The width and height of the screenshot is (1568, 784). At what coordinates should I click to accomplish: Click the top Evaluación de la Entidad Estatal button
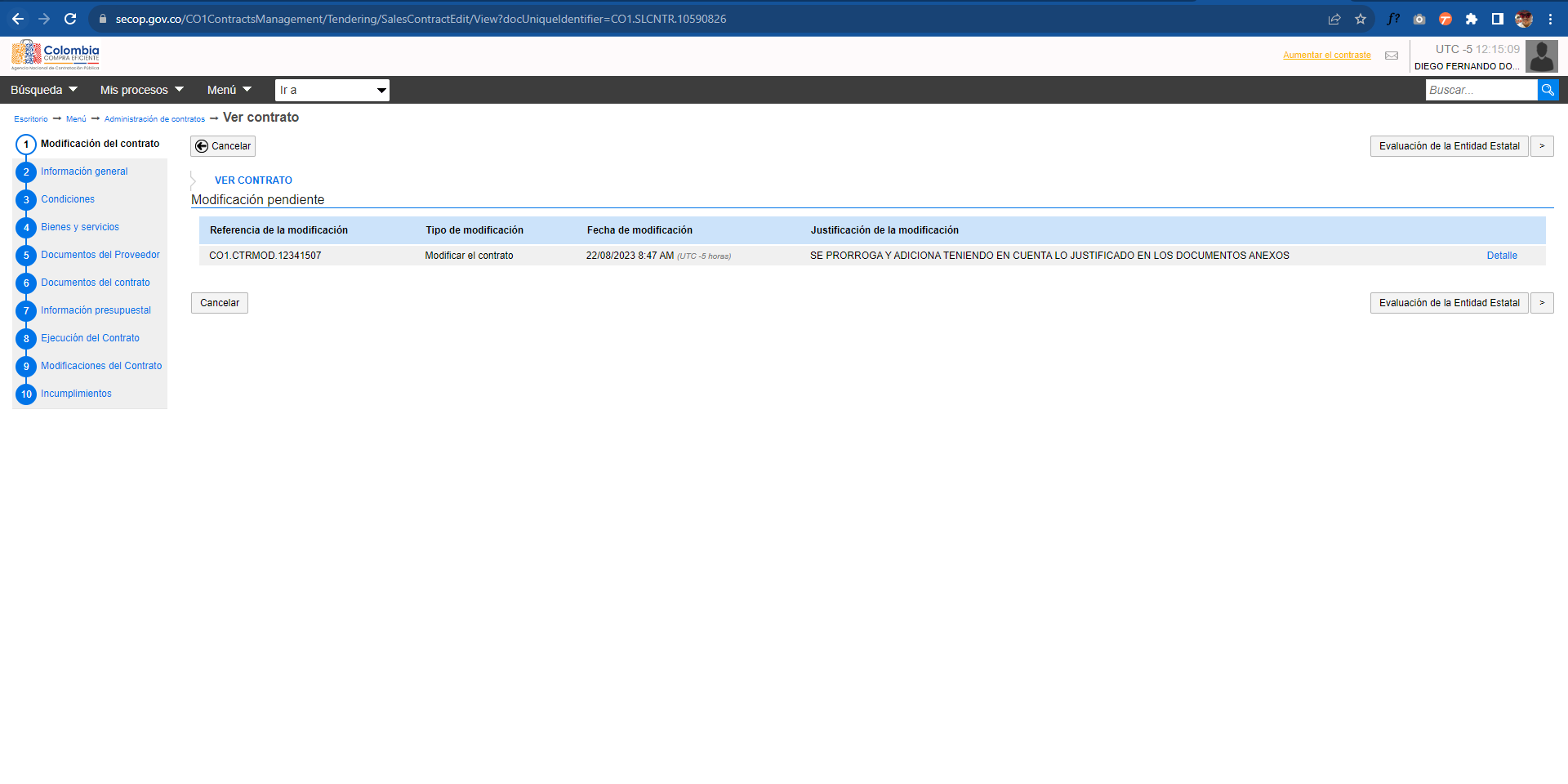[x=1449, y=146]
